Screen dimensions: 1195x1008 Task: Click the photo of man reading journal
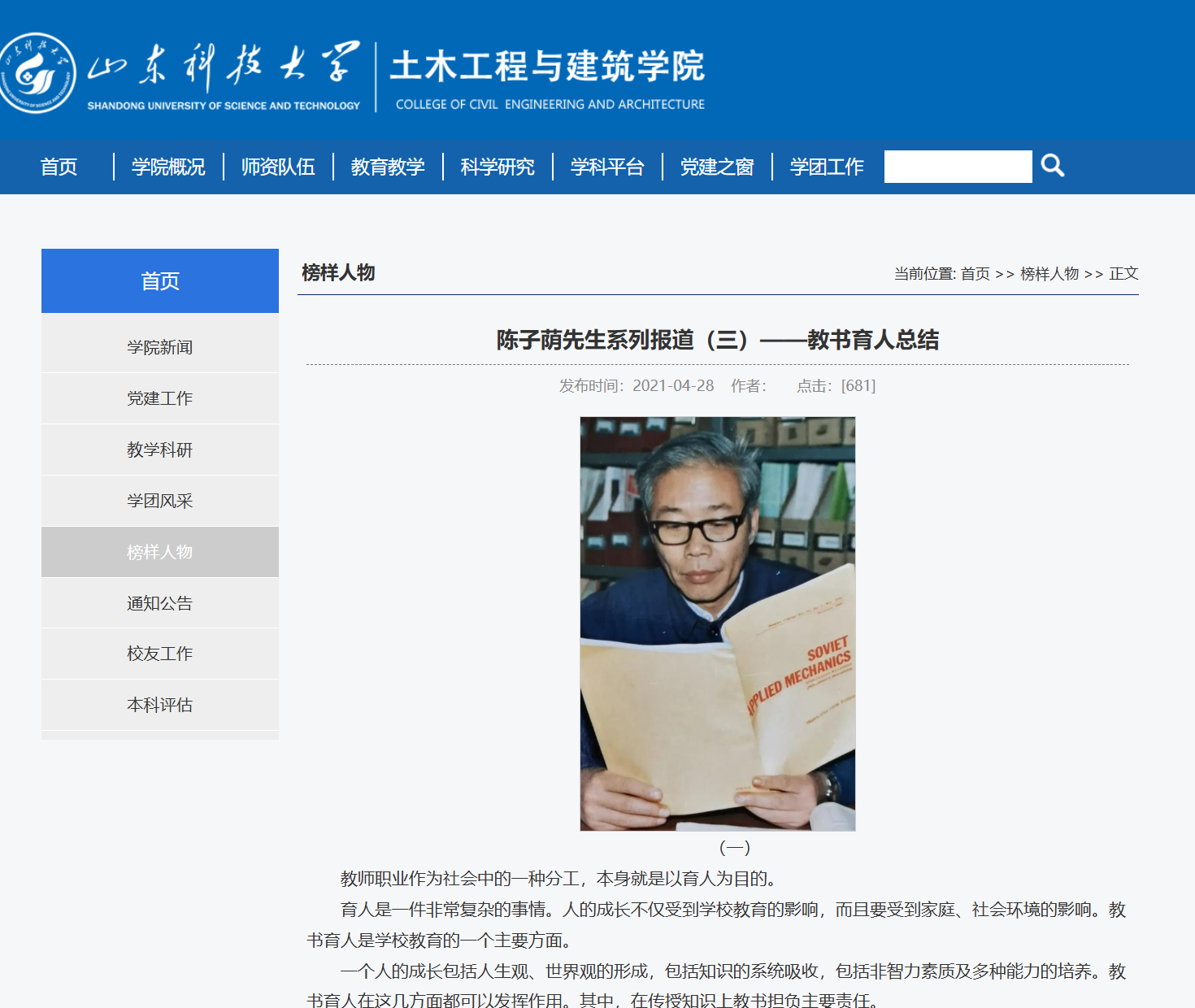pos(717,623)
